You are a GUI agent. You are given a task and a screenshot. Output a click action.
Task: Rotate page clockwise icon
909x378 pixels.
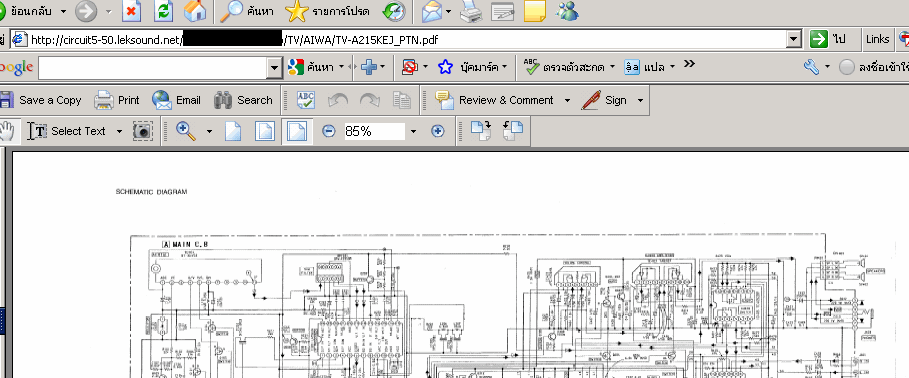coord(481,131)
